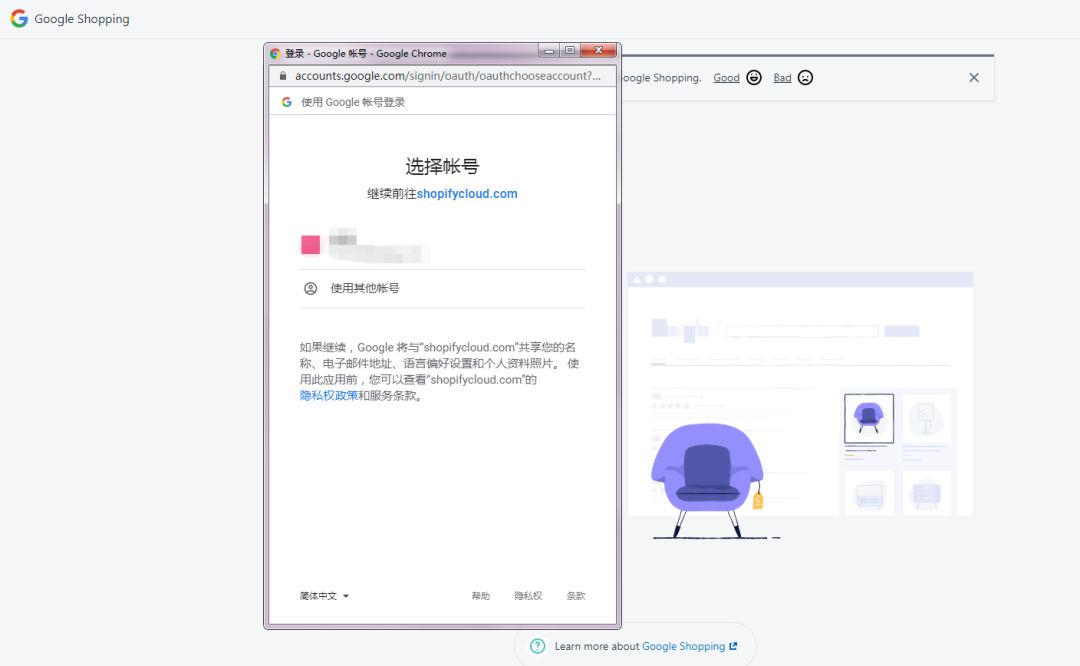Click the smiling face Good feedback icon
The image size is (1080, 666).
[x=754, y=77]
